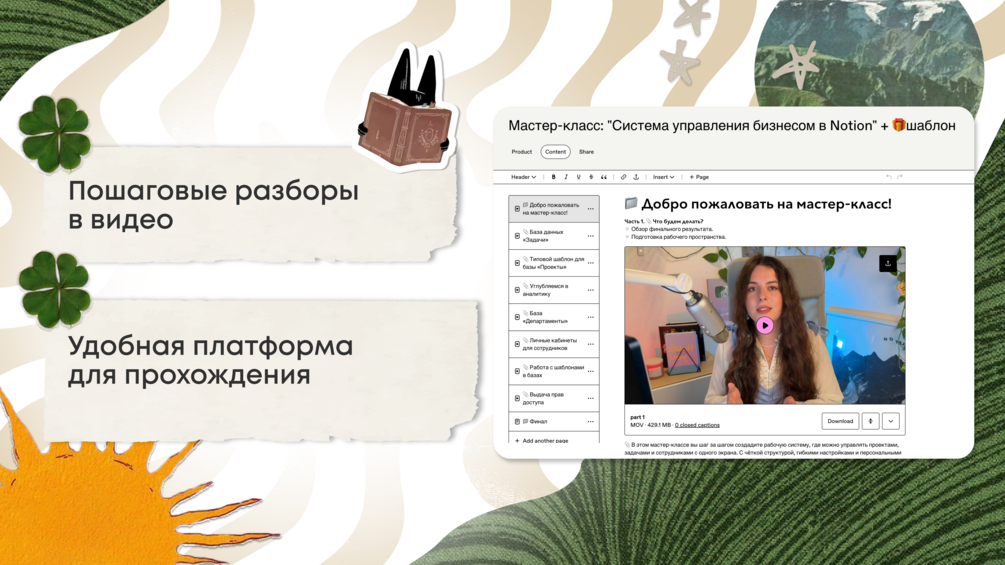Select the 'База «Департаменты»' page
Image resolution: width=1005 pixels, height=565 pixels.
pos(554,317)
